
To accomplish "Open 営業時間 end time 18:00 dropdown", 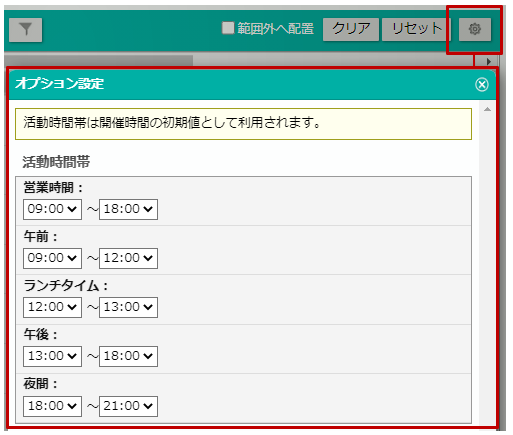I will pyautogui.click(x=128, y=209).
